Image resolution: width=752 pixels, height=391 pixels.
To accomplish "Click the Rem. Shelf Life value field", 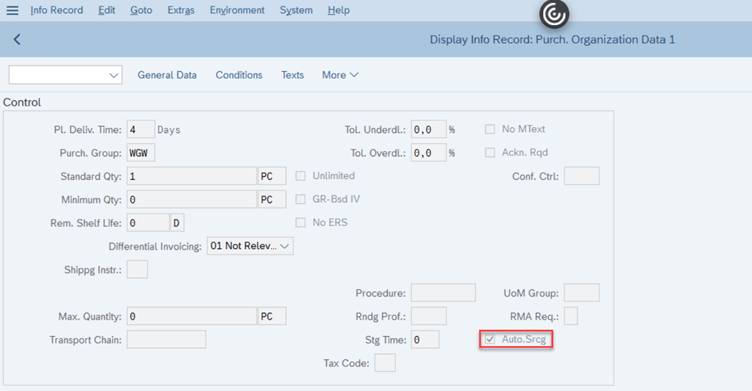I will 148,223.
